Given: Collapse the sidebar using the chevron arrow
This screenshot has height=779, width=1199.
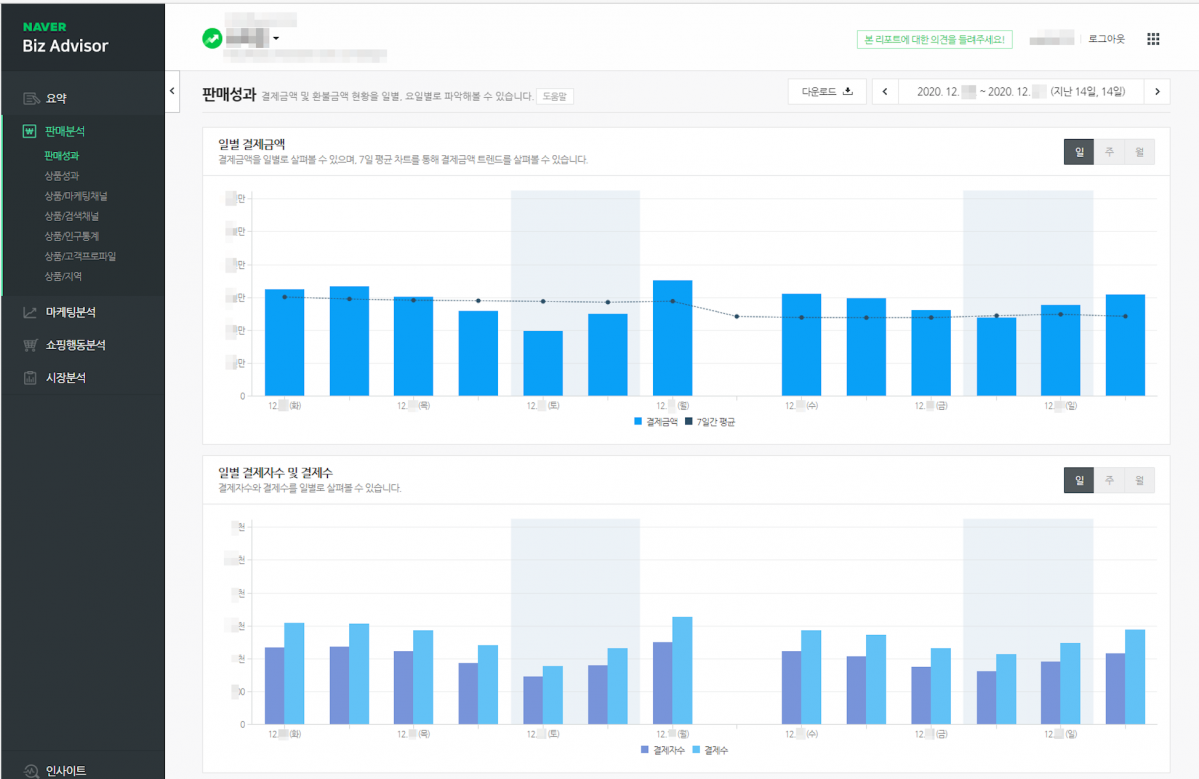Looking at the screenshot, I should point(171,90).
